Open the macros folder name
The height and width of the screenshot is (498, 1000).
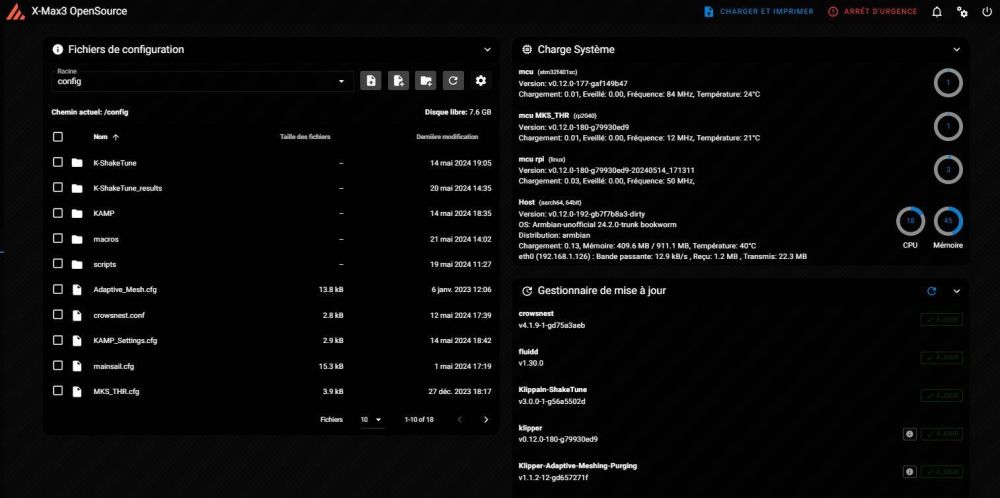(106, 239)
